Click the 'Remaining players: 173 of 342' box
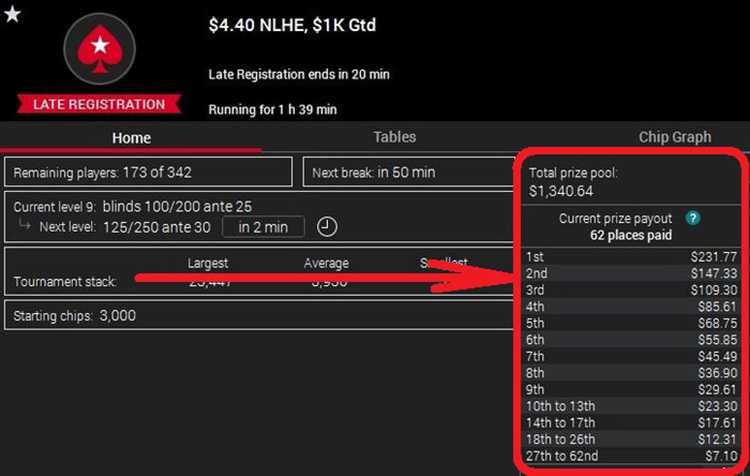This screenshot has width=750, height=476. 148,172
